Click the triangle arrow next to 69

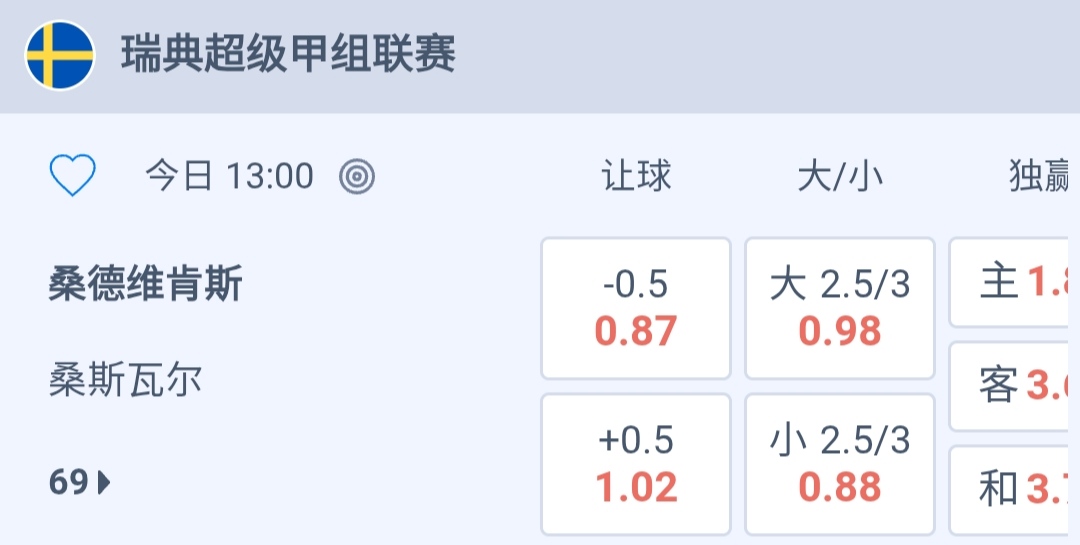click(105, 484)
